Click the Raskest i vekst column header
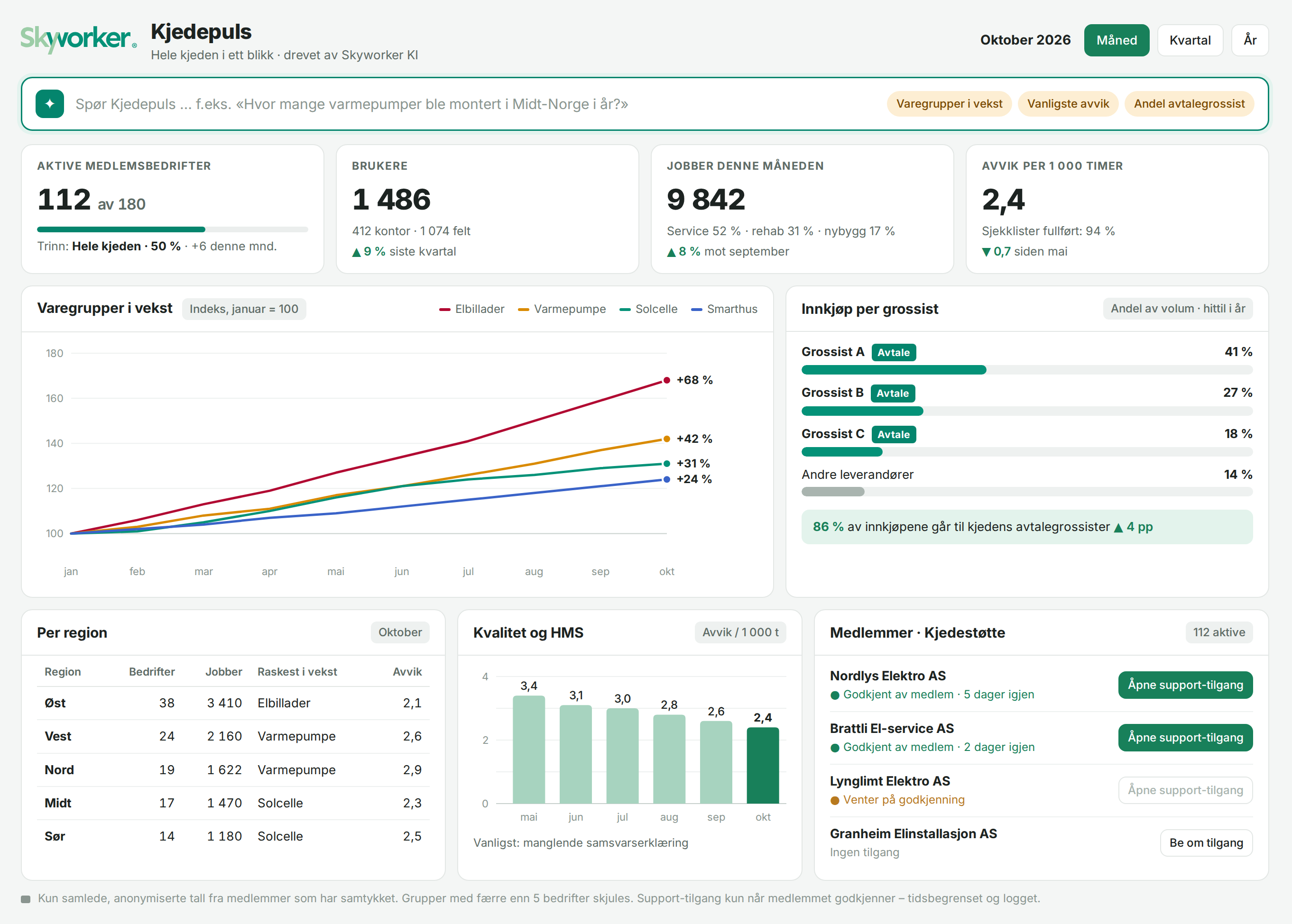Image resolution: width=1292 pixels, height=924 pixels. 297,672
